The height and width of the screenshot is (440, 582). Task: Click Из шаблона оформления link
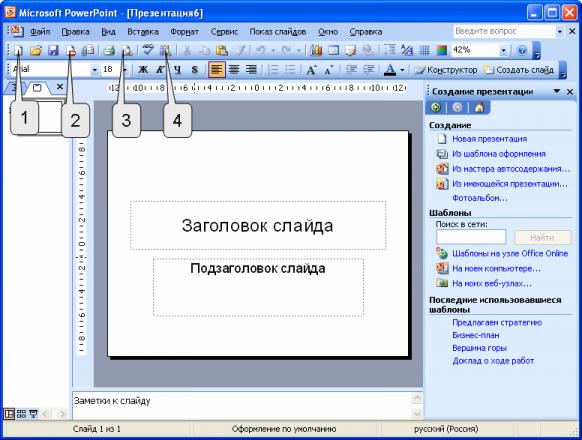(x=499, y=154)
